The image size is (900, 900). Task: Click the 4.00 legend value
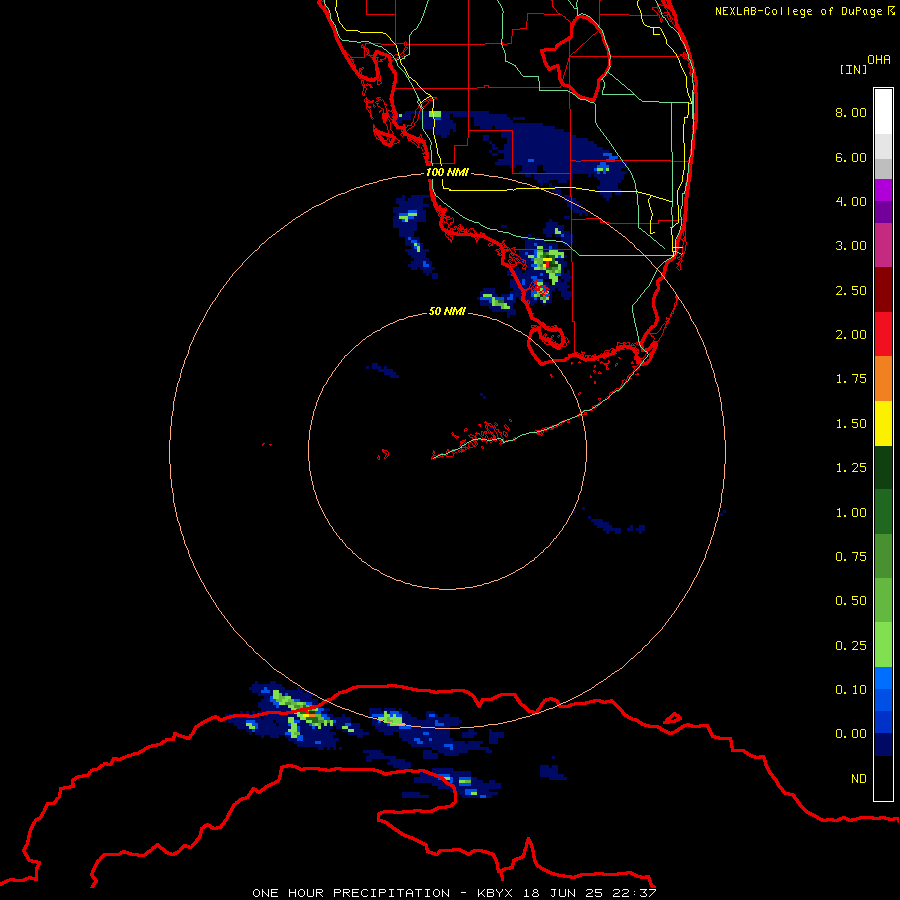pos(851,201)
